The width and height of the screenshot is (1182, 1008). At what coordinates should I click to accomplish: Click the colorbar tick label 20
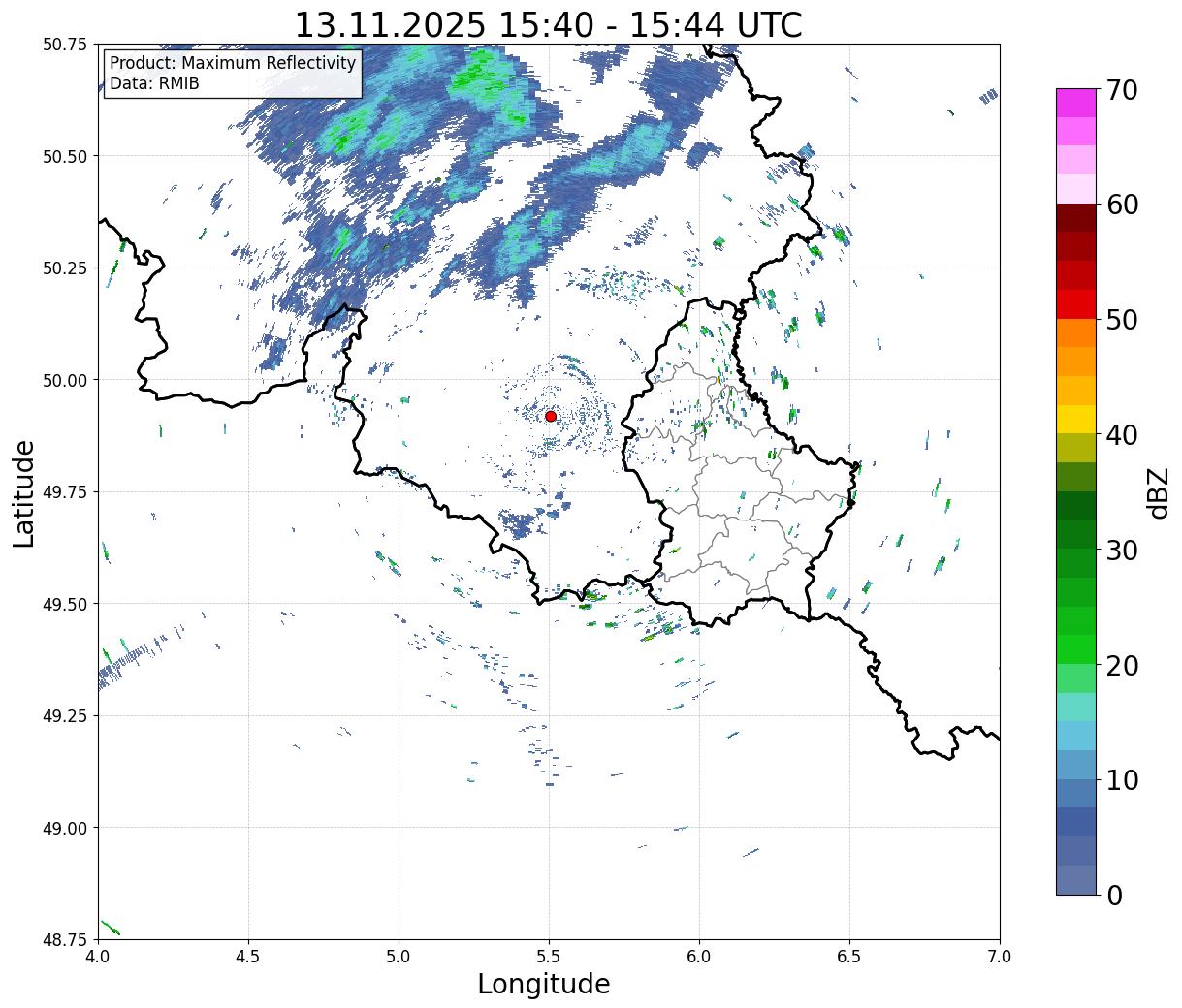pyautogui.click(x=1122, y=666)
